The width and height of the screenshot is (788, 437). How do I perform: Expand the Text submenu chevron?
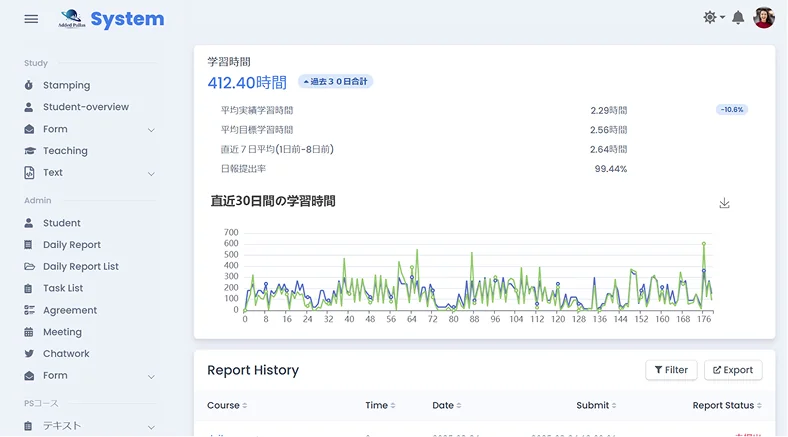coord(151,174)
